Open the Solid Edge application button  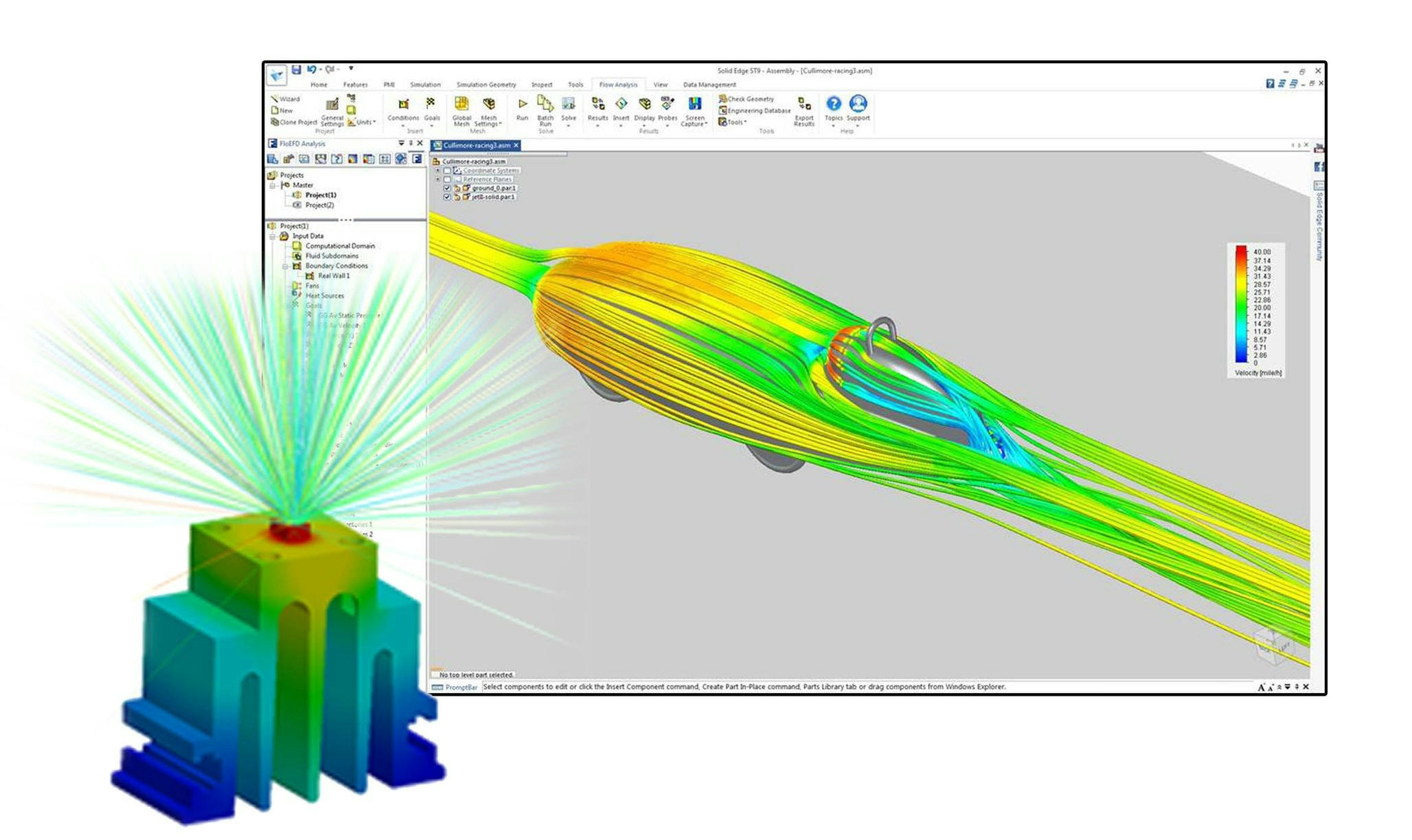click(x=277, y=75)
